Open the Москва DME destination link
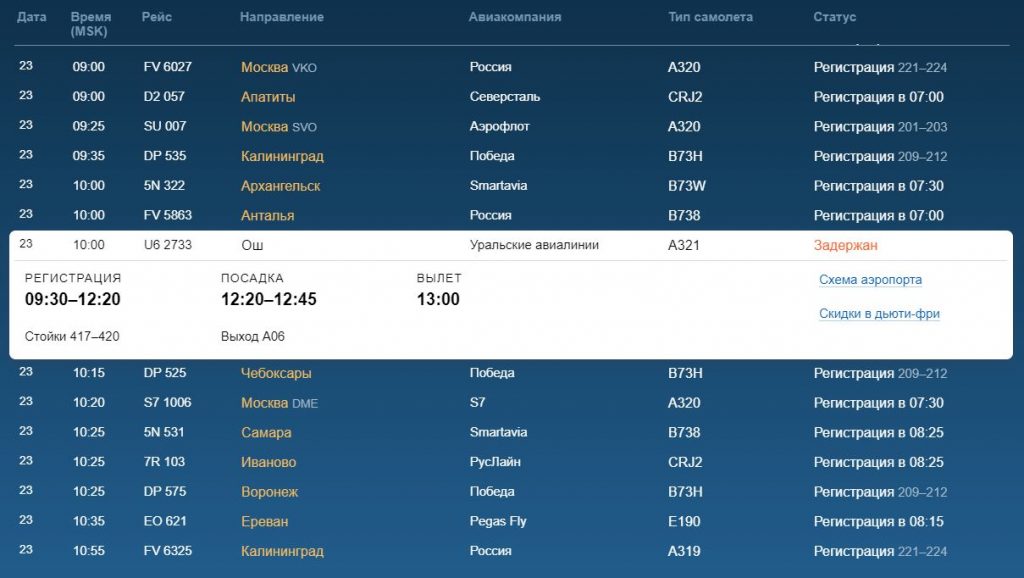 tap(279, 403)
